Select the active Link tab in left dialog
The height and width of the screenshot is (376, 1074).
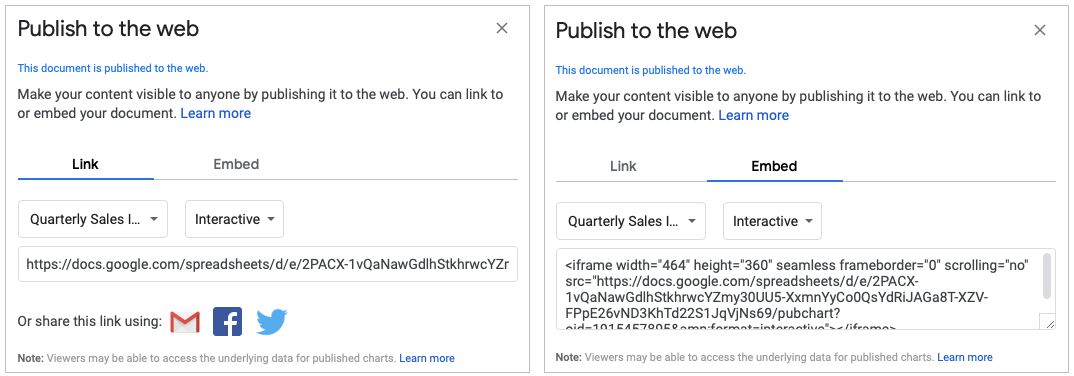[x=86, y=164]
